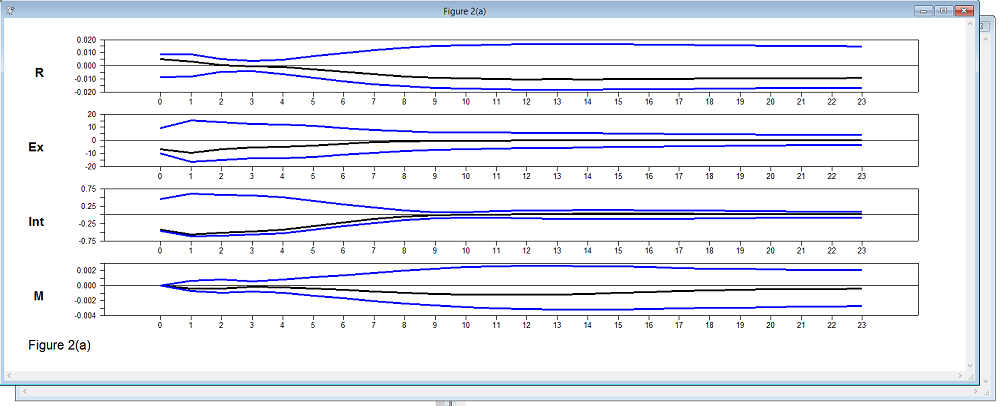Screen dimensions: 1004x406
Task: Click the system menu icon in title bar
Action: (x=9, y=10)
